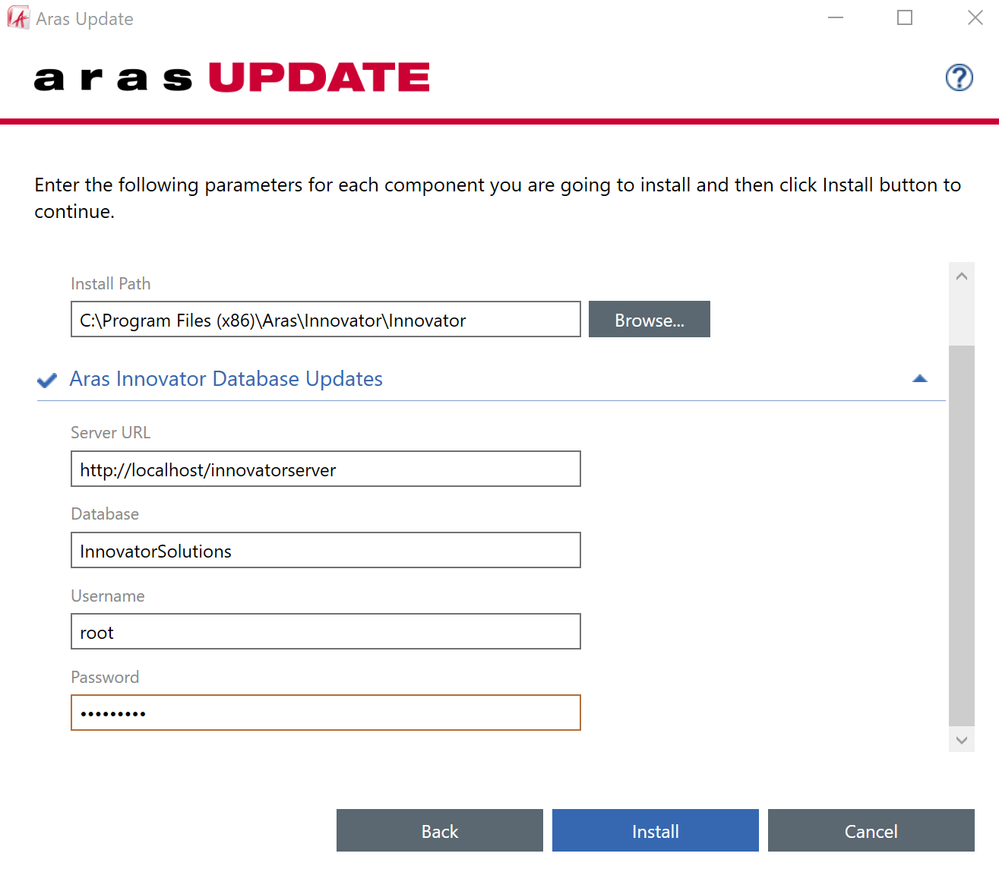999x888 pixels.
Task: Click the Aras Innovator Database Updates heading
Action: pos(226,379)
